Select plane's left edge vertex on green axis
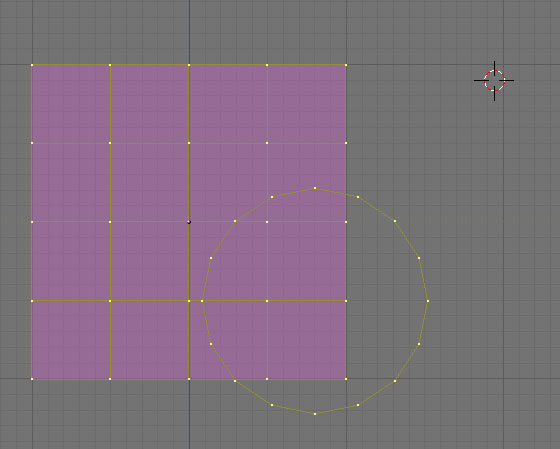 coord(32,222)
